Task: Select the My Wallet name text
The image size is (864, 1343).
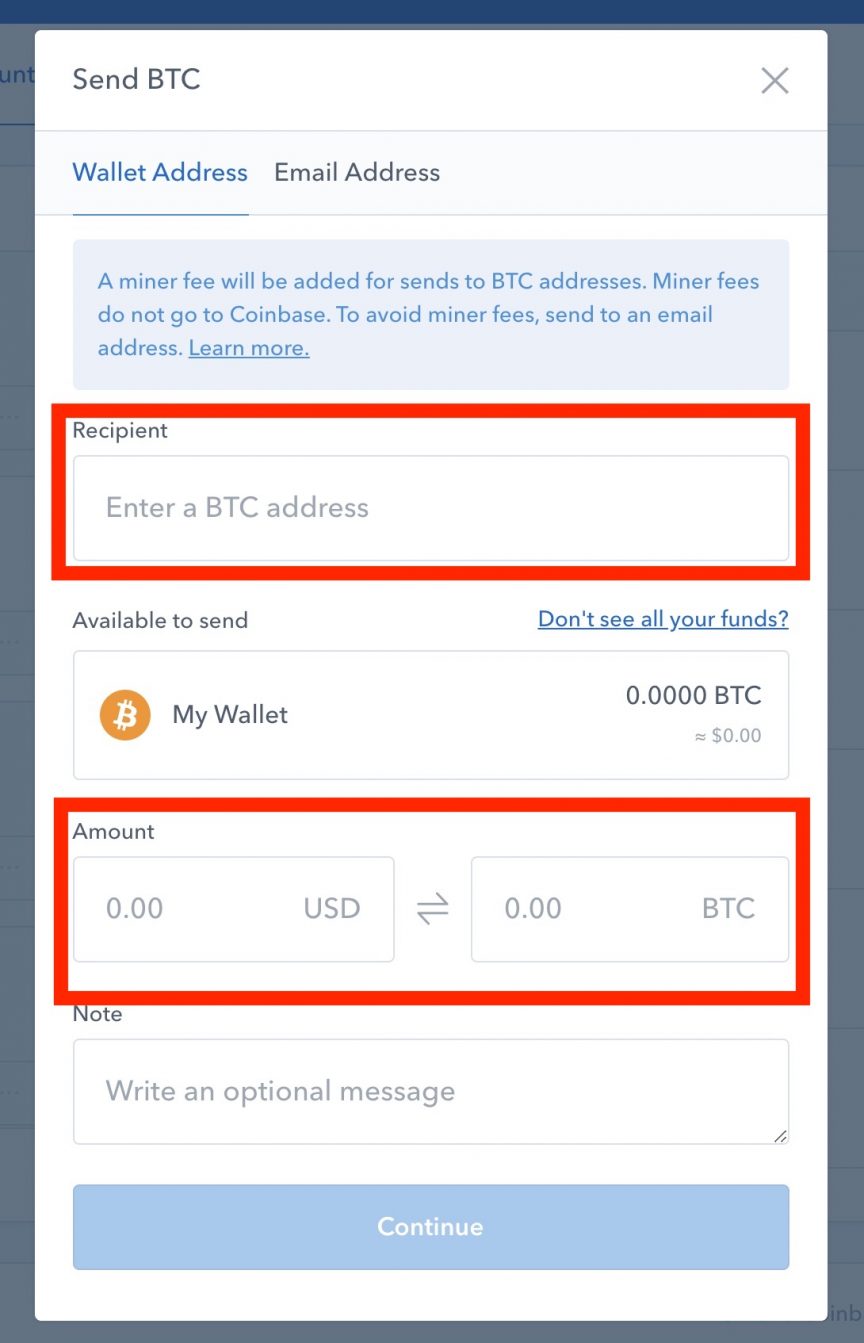Action: coord(230,715)
